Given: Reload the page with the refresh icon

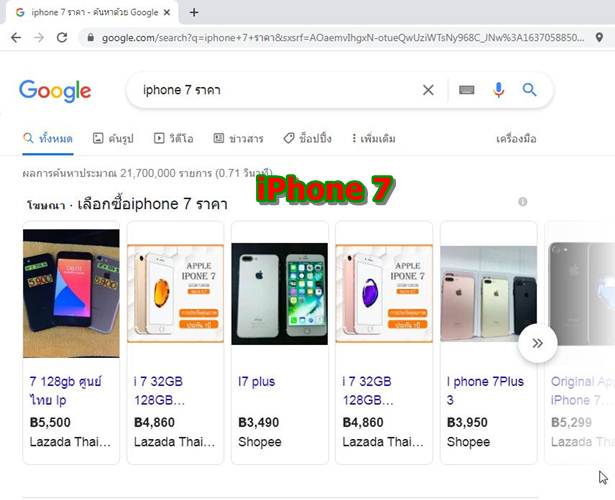Looking at the screenshot, I should click(x=62, y=38).
